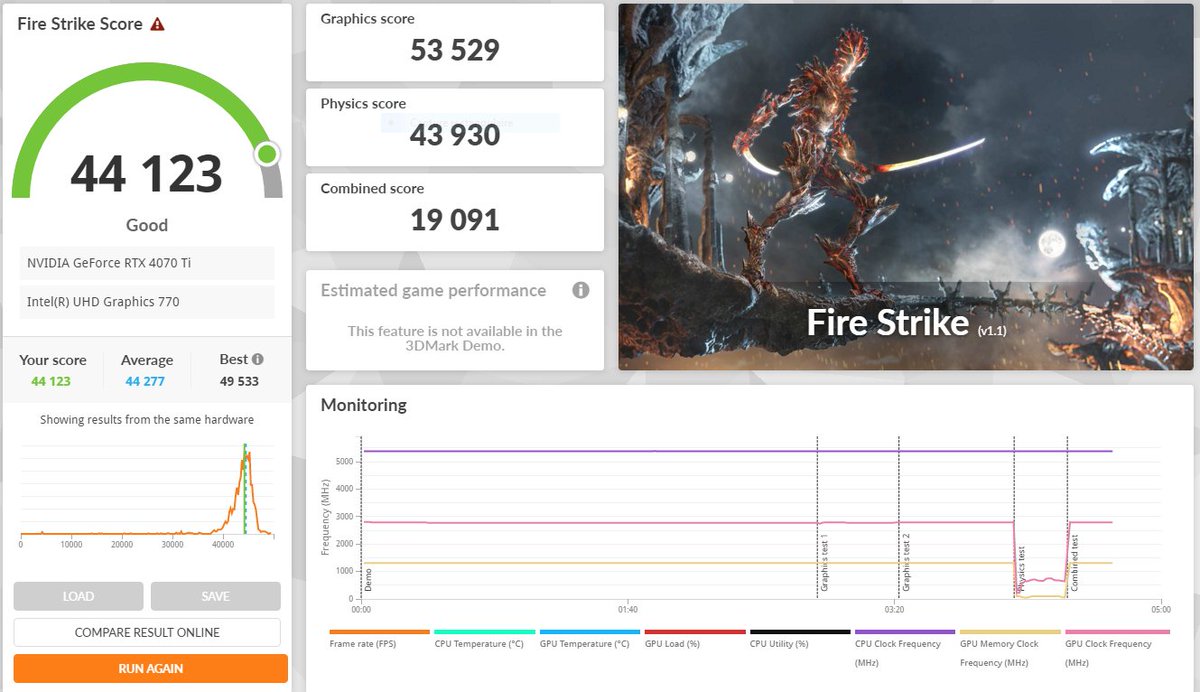Click the Intel(R) UHD Graphics 770 row
This screenshot has width=1200, height=692.
(146, 302)
